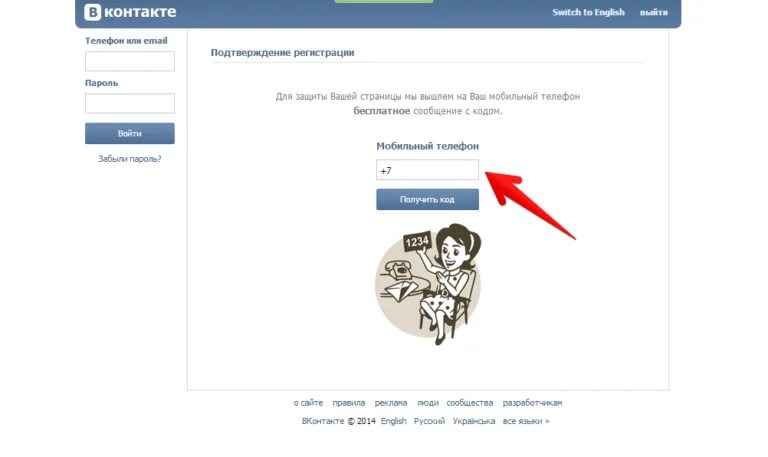Select Русский language in footer
The width and height of the screenshot is (768, 457).
pyautogui.click(x=429, y=421)
